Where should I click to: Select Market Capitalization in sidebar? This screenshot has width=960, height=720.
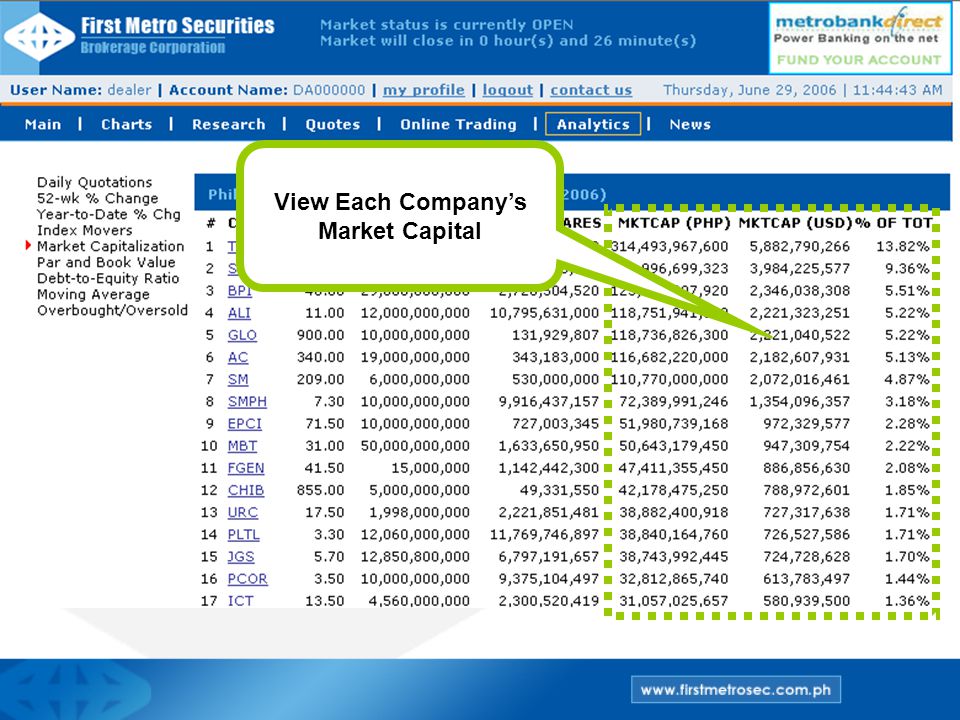(110, 246)
